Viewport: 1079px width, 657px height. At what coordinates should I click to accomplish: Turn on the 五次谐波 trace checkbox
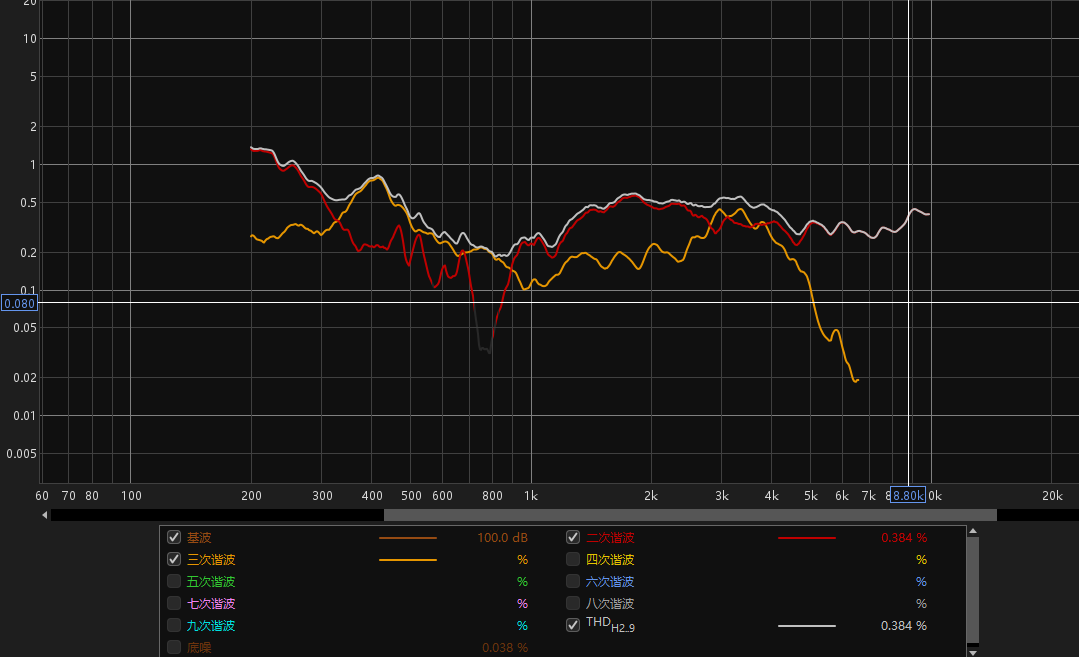pyautogui.click(x=174, y=581)
